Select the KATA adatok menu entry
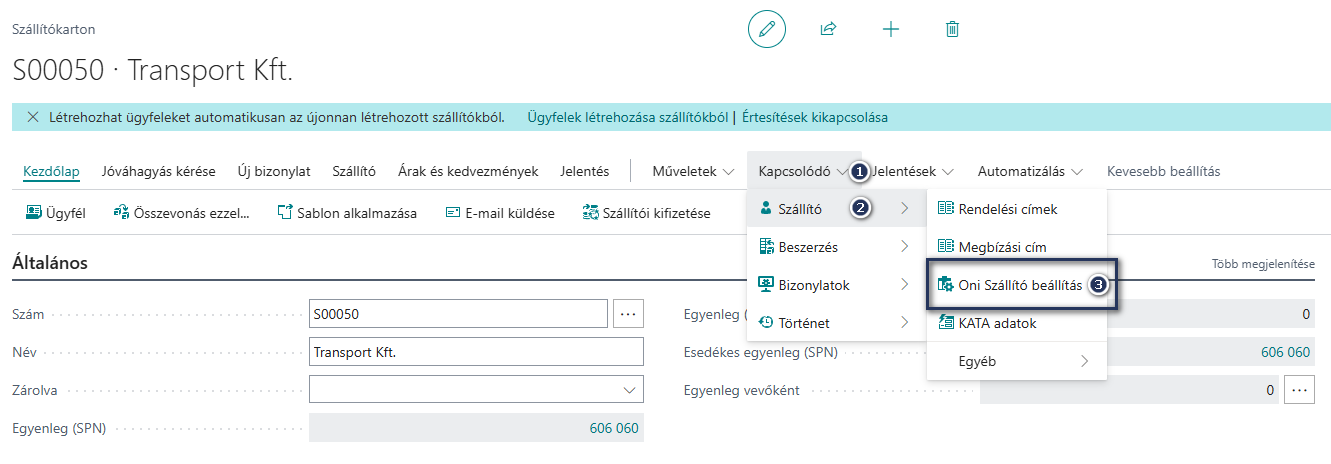The image size is (1331, 464). coord(1017,323)
